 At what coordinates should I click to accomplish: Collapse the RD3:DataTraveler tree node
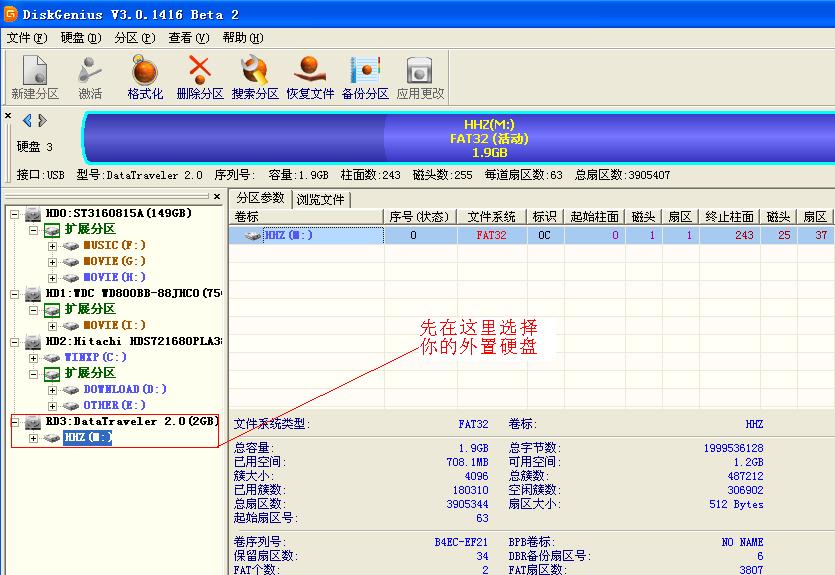point(14,422)
